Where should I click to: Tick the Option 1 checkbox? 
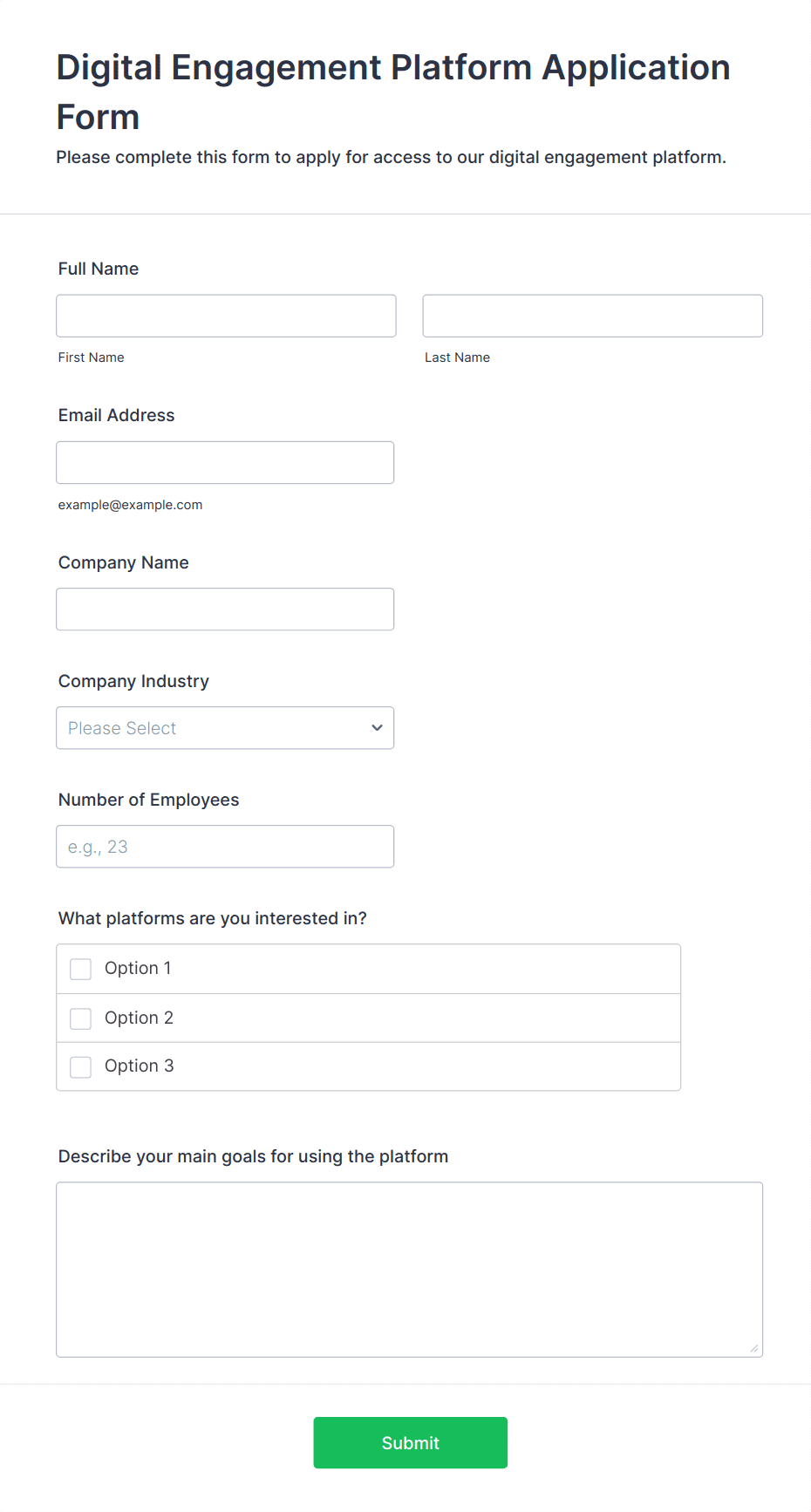[81, 970]
